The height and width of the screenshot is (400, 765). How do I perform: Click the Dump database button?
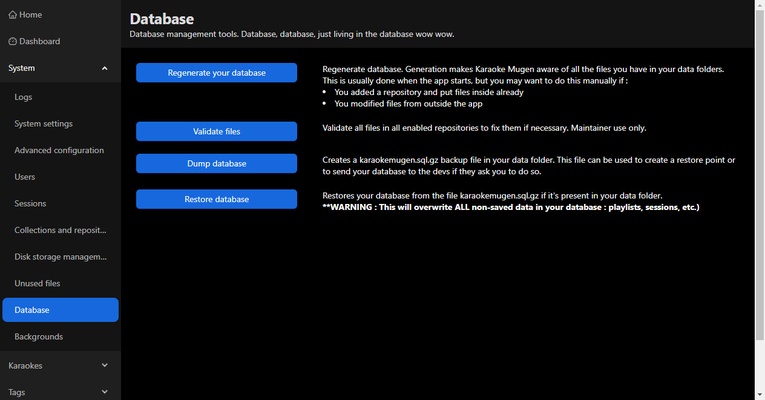[x=217, y=163]
